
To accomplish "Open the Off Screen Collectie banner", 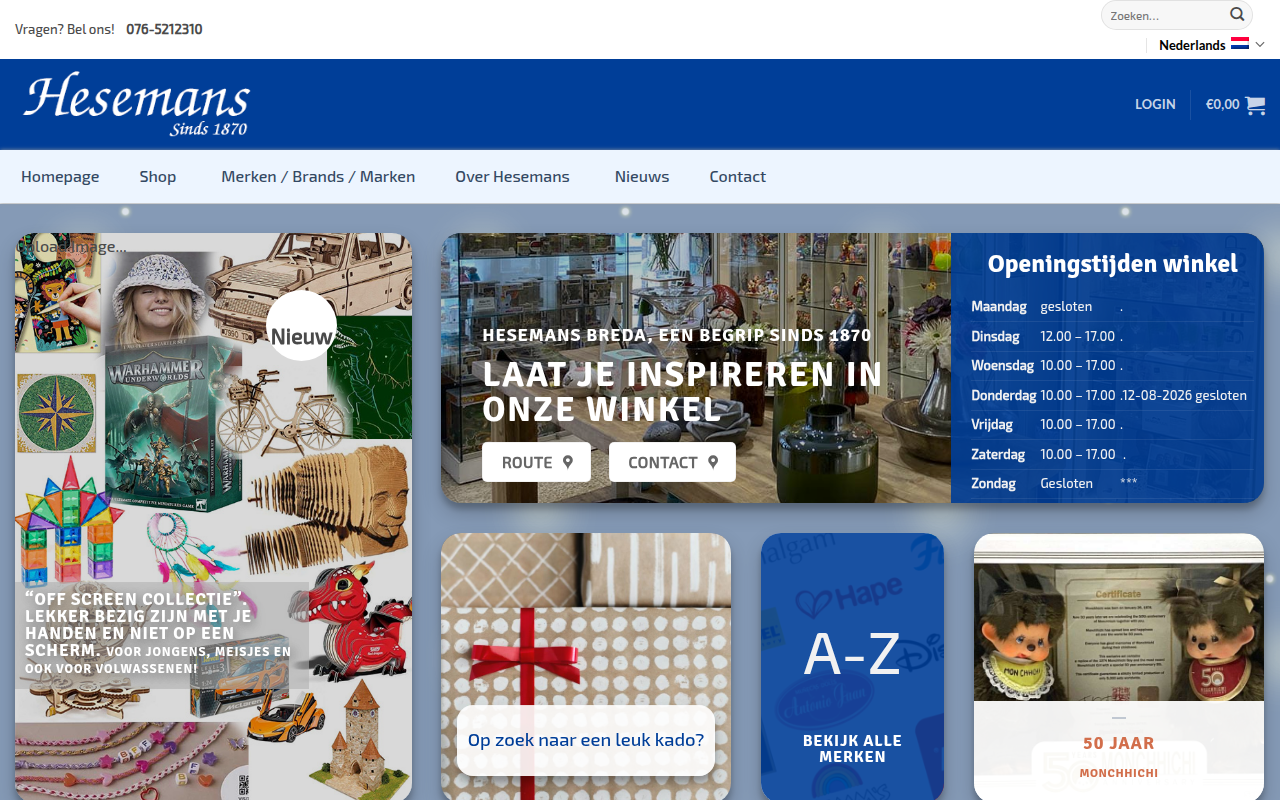I will pyautogui.click(x=213, y=516).
